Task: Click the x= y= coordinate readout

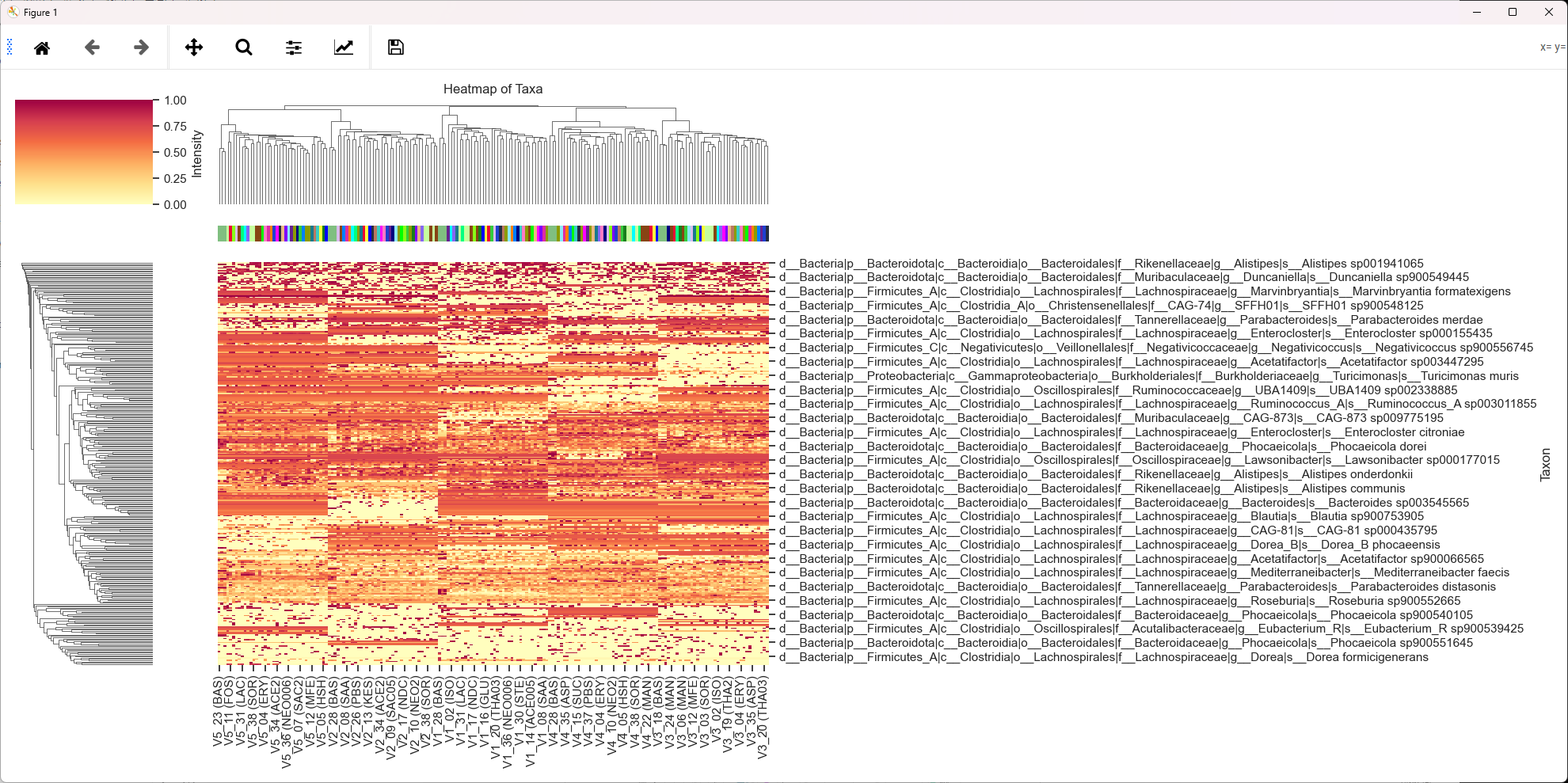Action: click(1552, 48)
